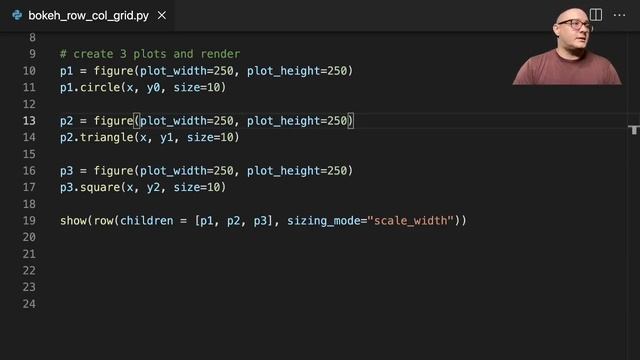This screenshot has height=360, width=640.
Task: Click line number 21 in the gutter
Action: point(29,254)
